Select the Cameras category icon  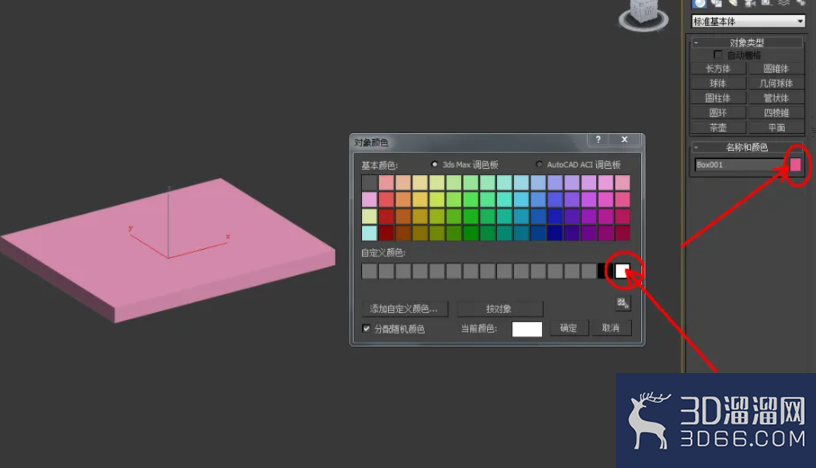click(x=750, y=3)
